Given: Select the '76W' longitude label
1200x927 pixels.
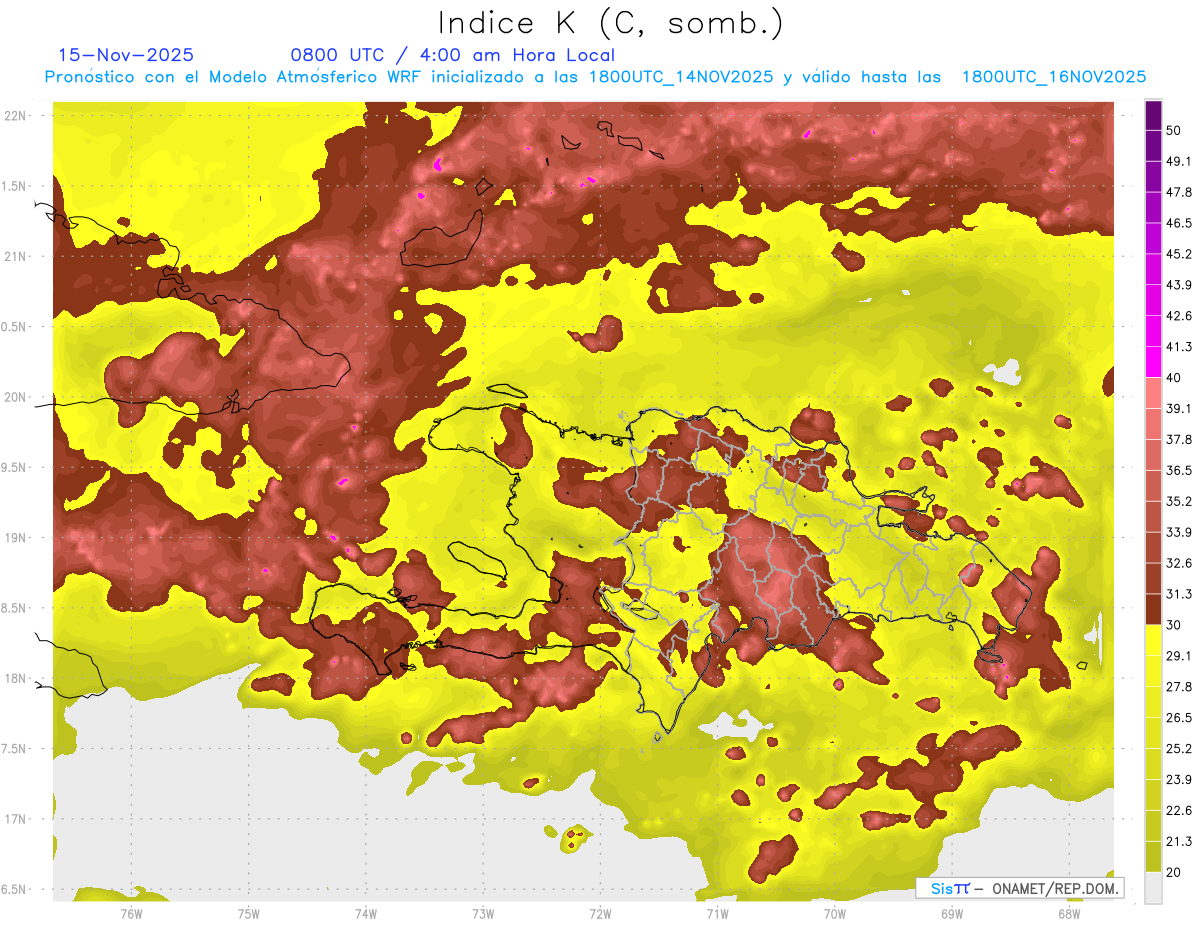Looking at the screenshot, I should [x=131, y=913].
